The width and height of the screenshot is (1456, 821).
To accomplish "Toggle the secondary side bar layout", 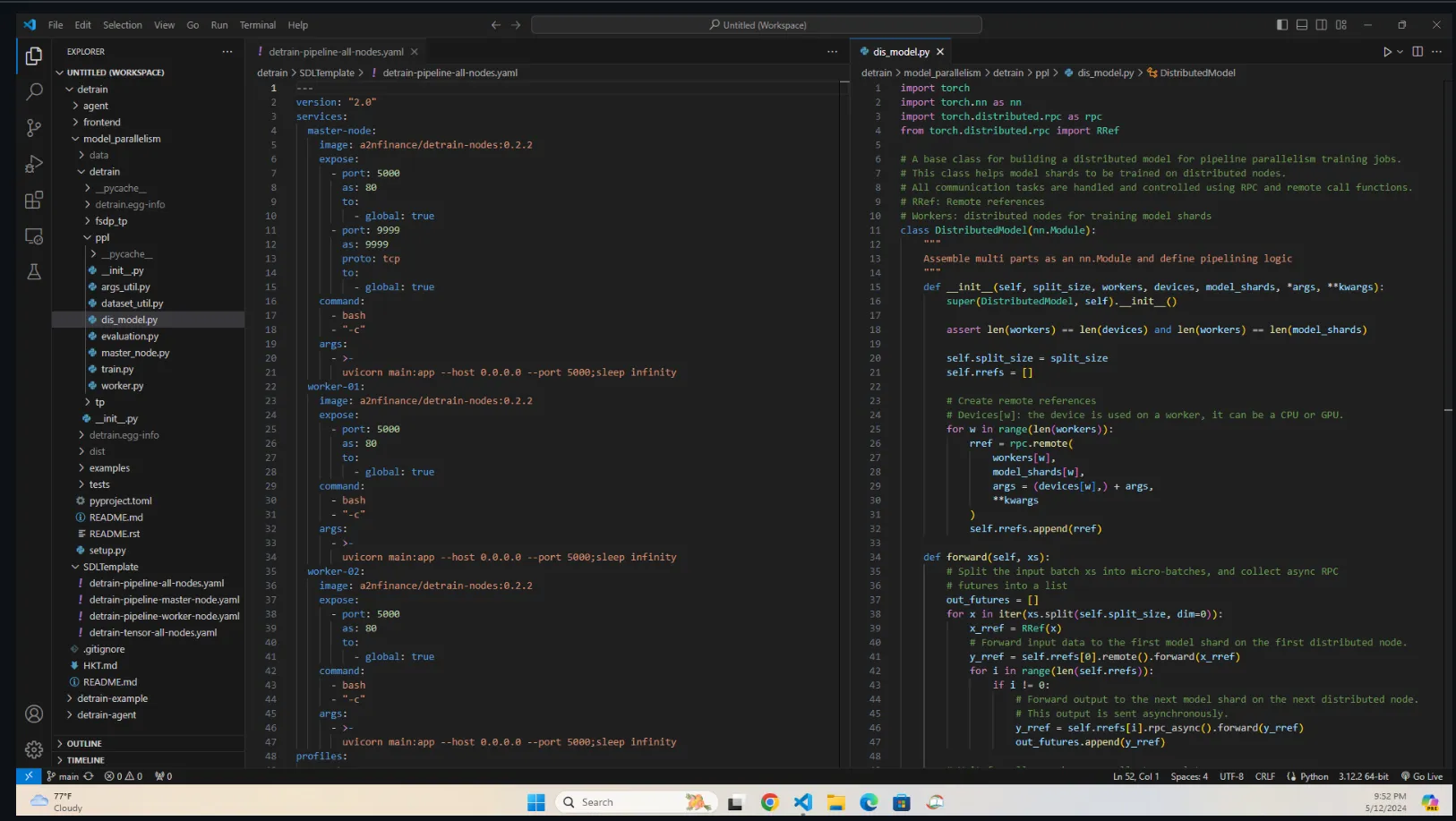I will tap(1322, 25).
